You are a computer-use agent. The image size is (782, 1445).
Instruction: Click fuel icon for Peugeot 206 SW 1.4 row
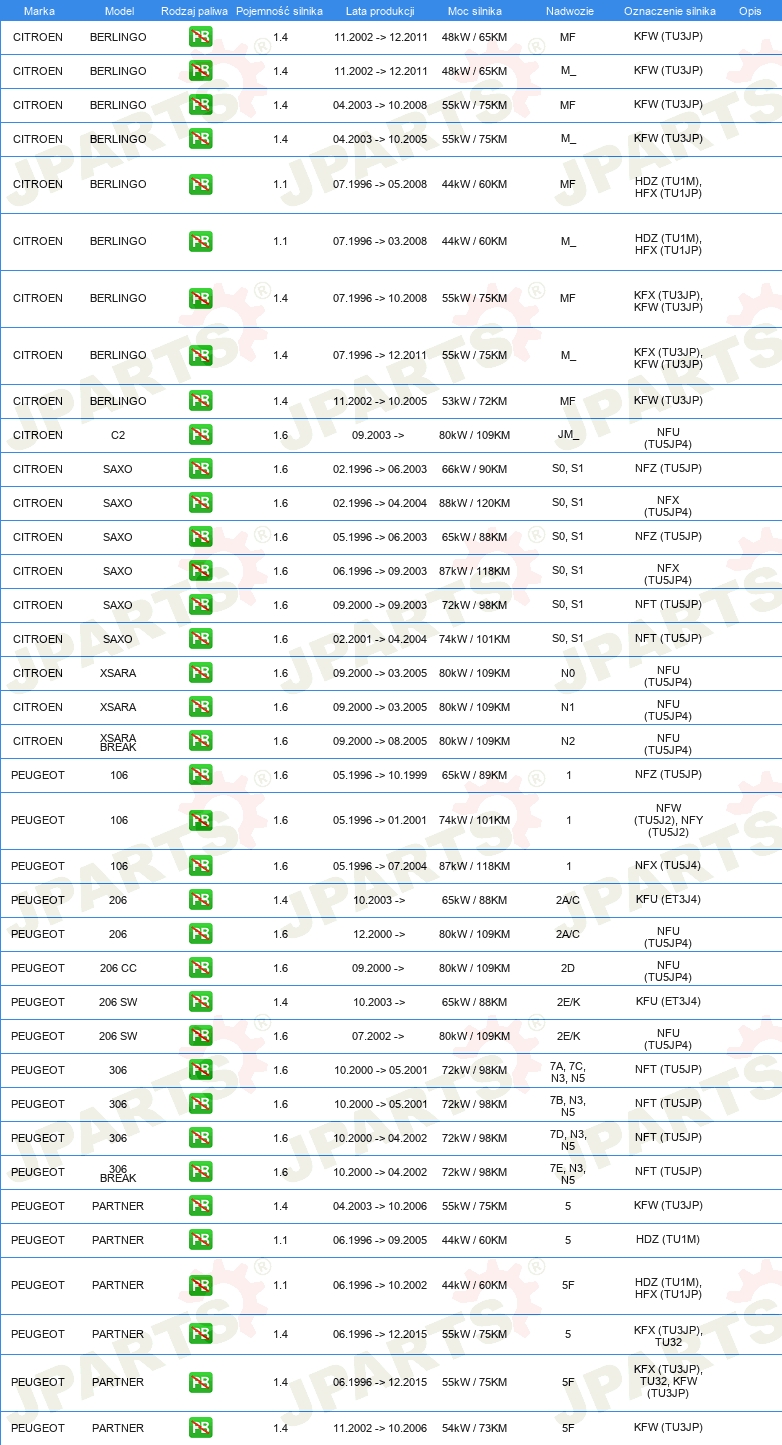pos(201,1002)
